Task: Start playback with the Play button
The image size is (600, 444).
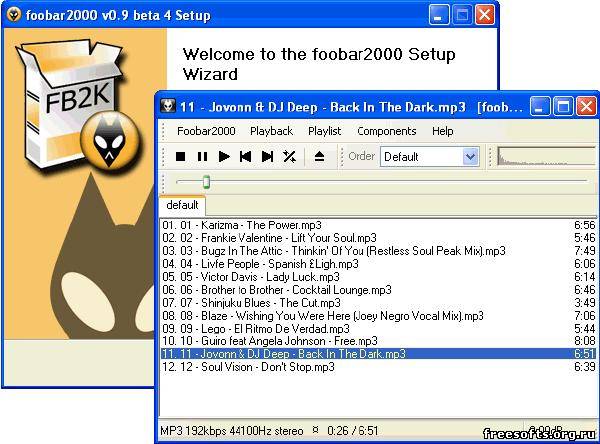Action: coord(224,157)
